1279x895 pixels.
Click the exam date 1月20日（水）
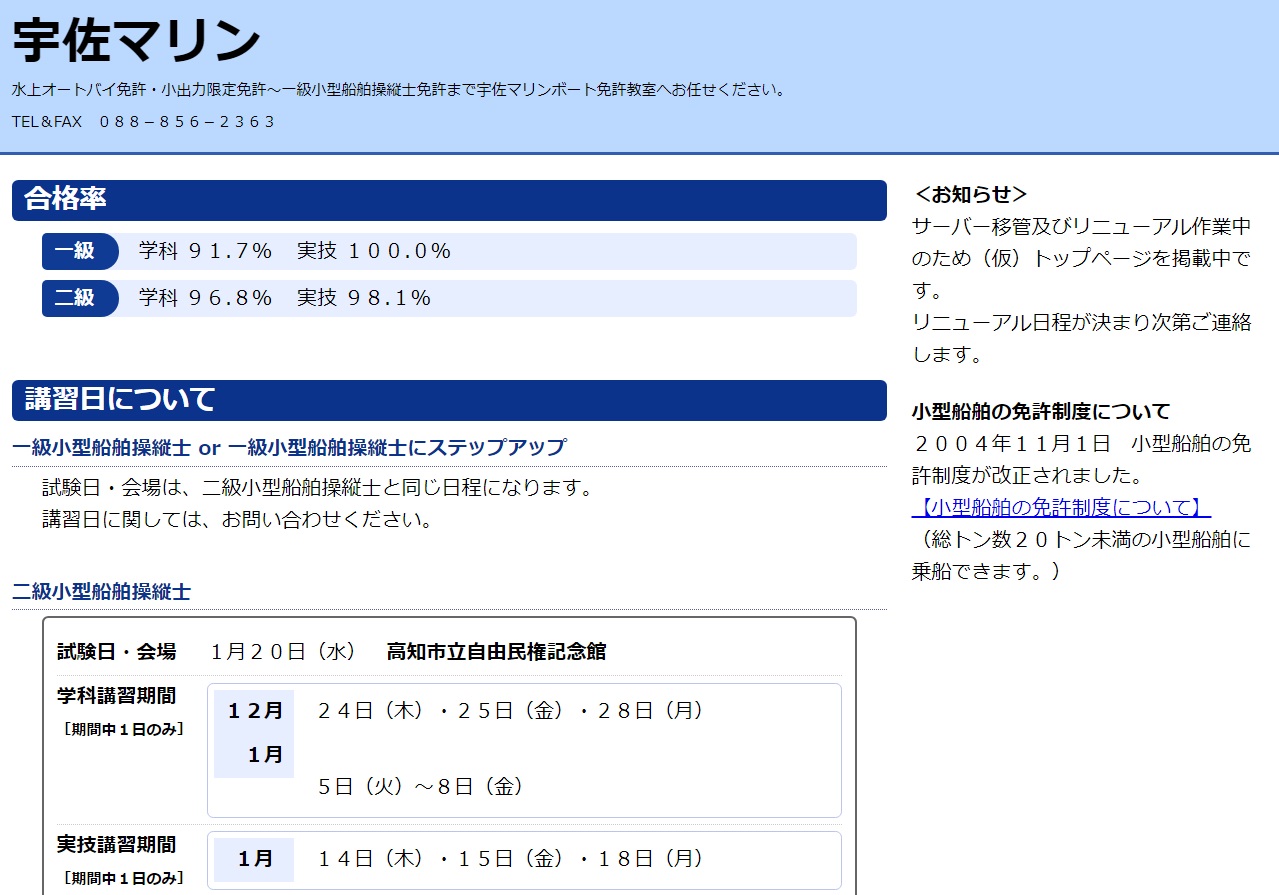(x=284, y=652)
